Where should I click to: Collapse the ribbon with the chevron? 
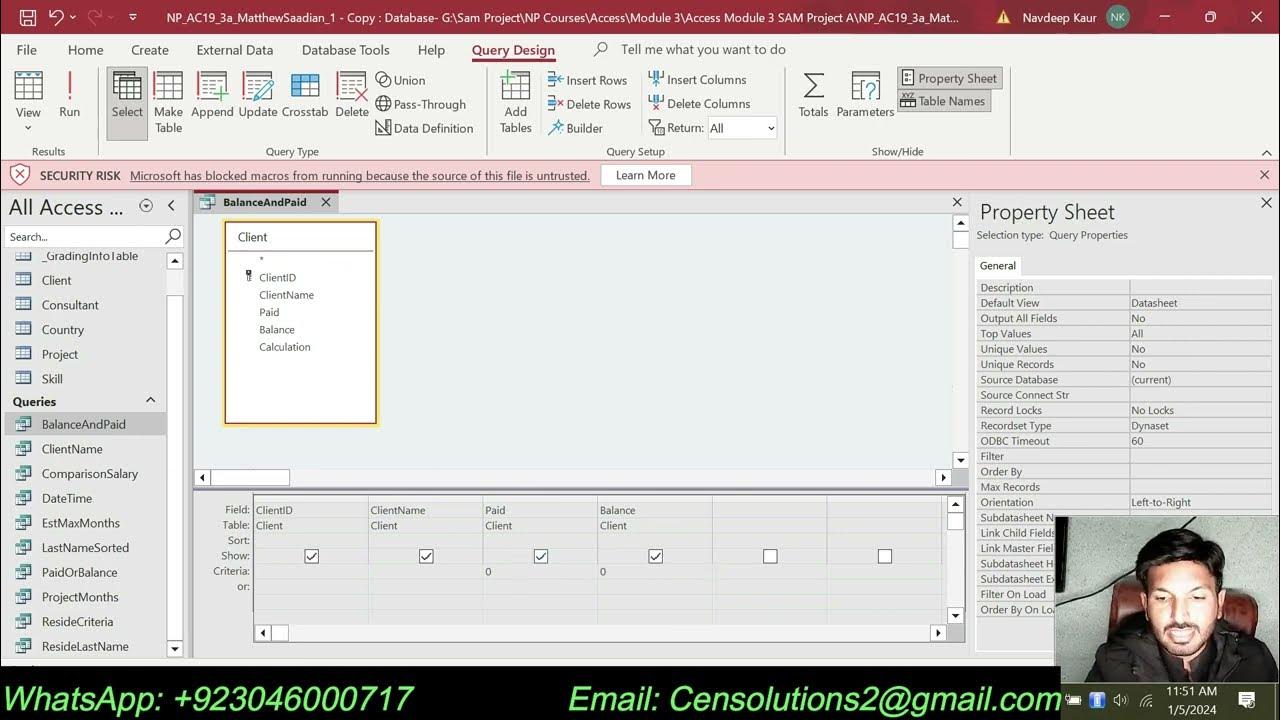pos(1266,152)
